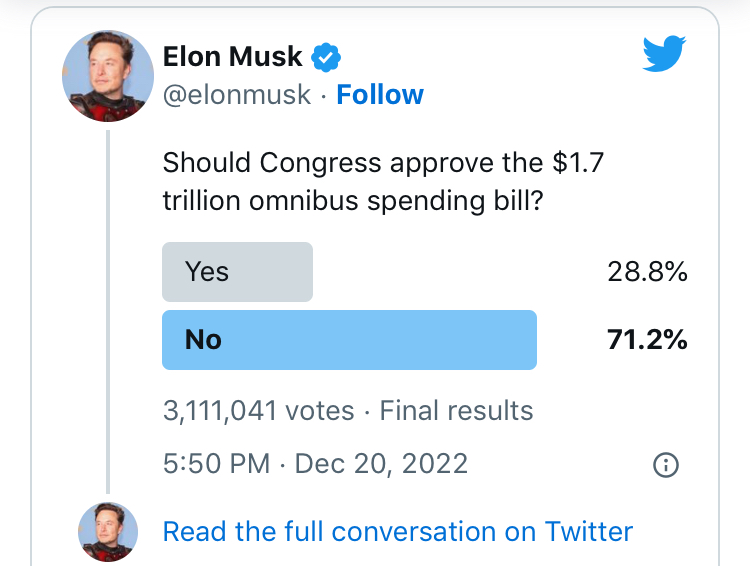This screenshot has height=566, width=750.
Task: Open the '5:50 PM · Dec 20, 2022' timestamp
Action: pos(315,464)
